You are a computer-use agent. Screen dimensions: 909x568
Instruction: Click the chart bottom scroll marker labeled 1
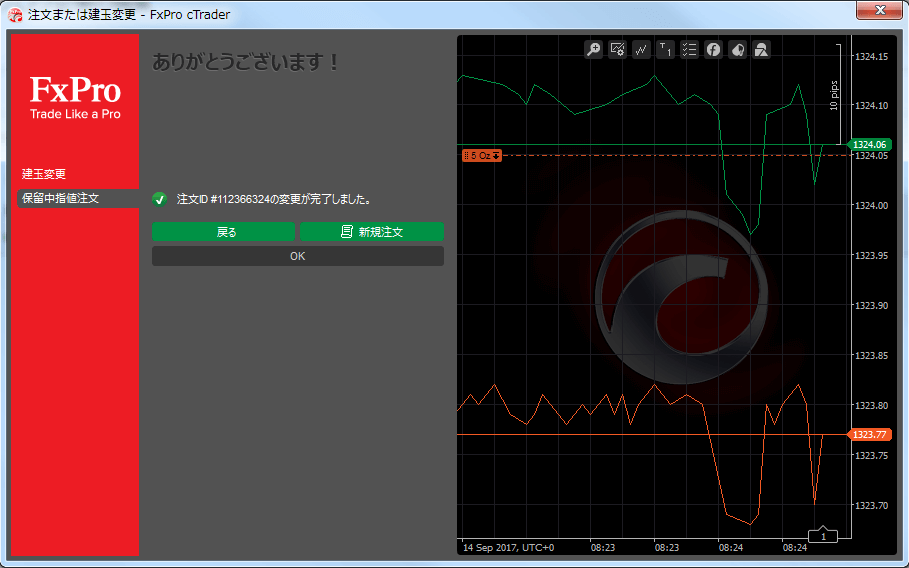click(823, 536)
